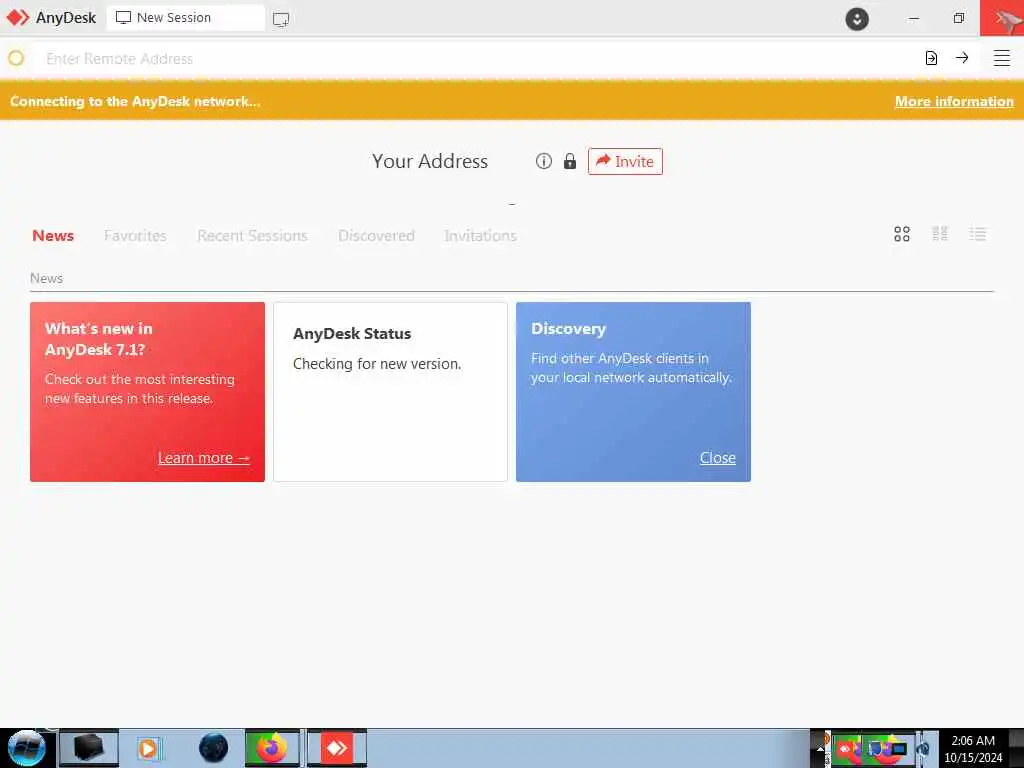
Task: Click the round download arrow icon in title bar
Action: pyautogui.click(x=857, y=18)
